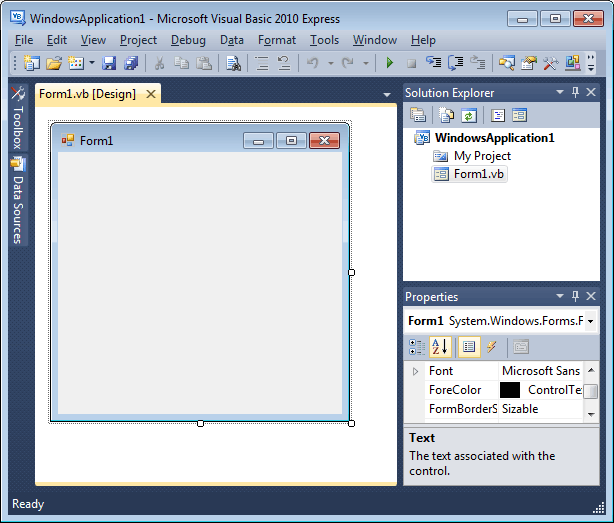Viewport: 614px width, 523px height.
Task: Click the Cut scissors icon
Action: 159,63
